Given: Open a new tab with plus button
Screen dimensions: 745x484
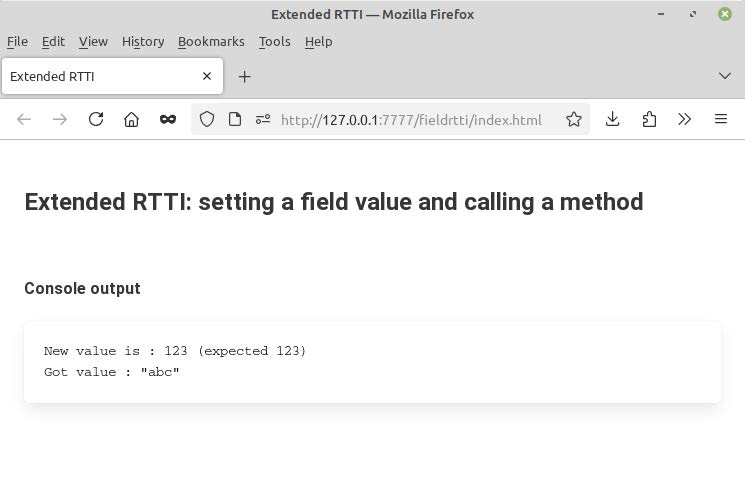Looking at the screenshot, I should click(x=244, y=76).
